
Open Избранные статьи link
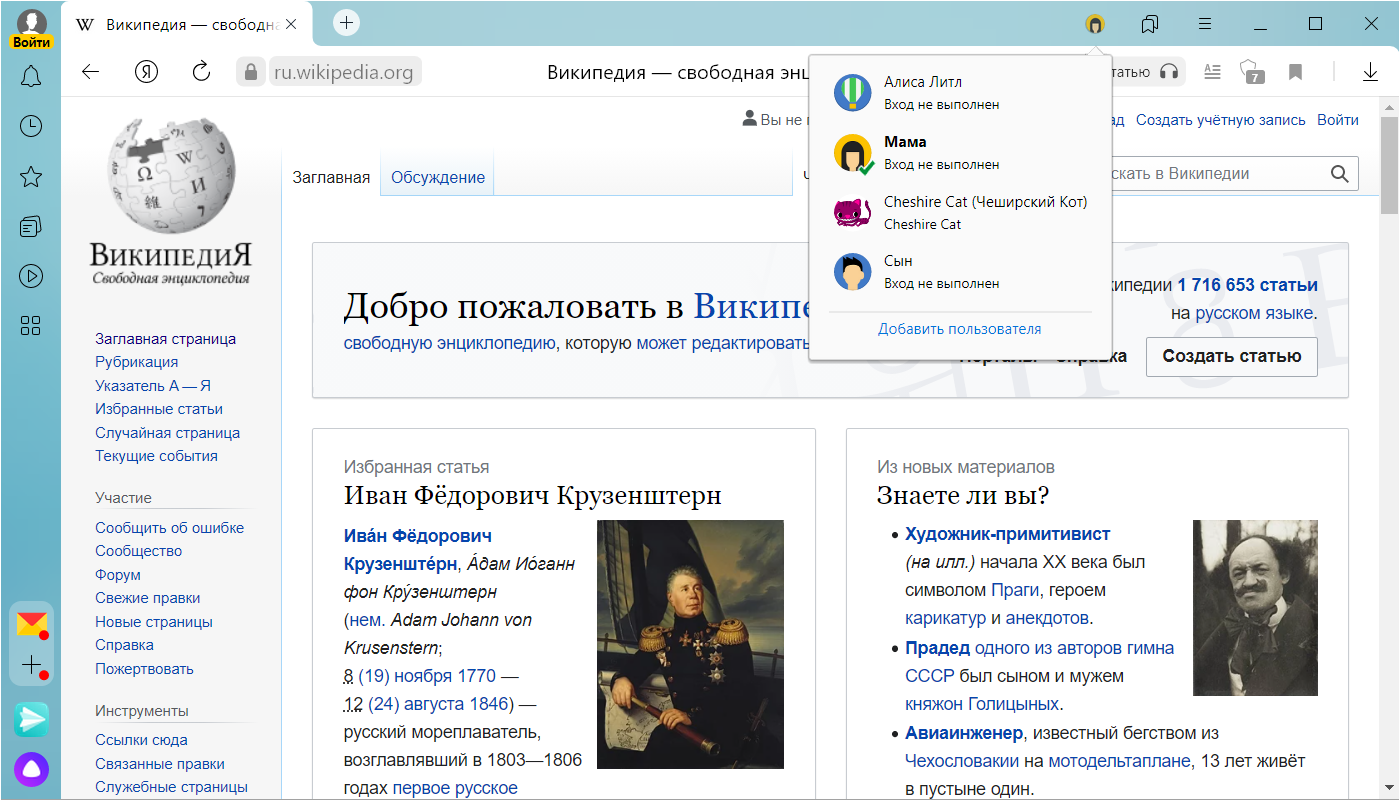coord(159,409)
